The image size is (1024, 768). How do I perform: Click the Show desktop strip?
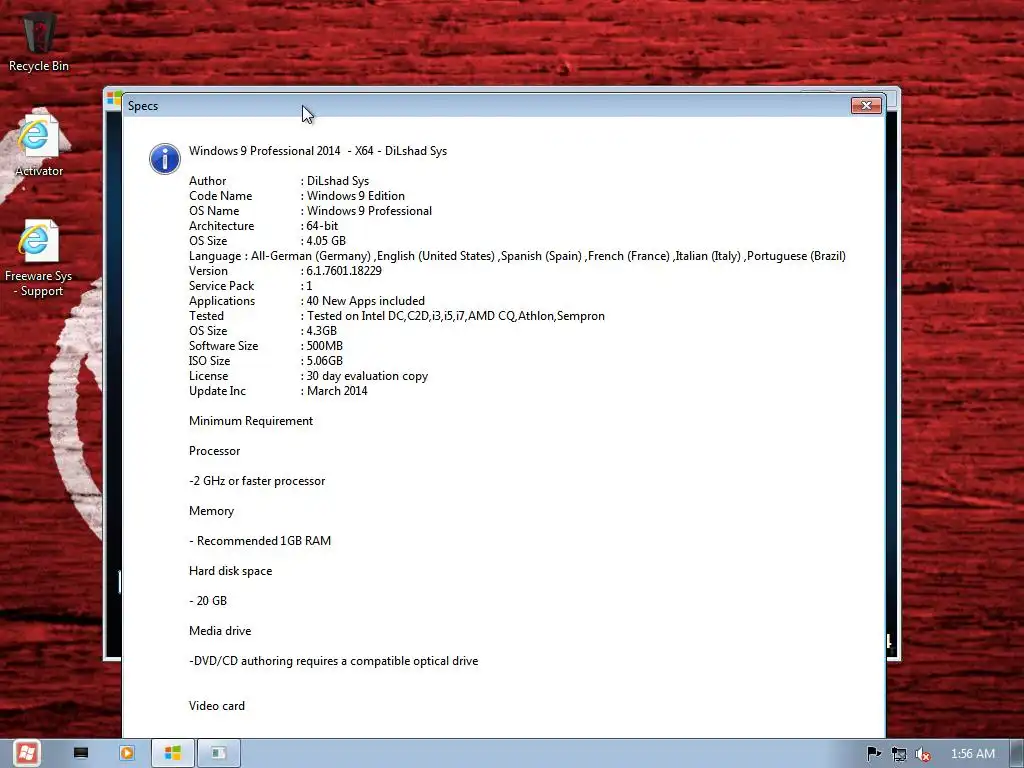[1018, 753]
